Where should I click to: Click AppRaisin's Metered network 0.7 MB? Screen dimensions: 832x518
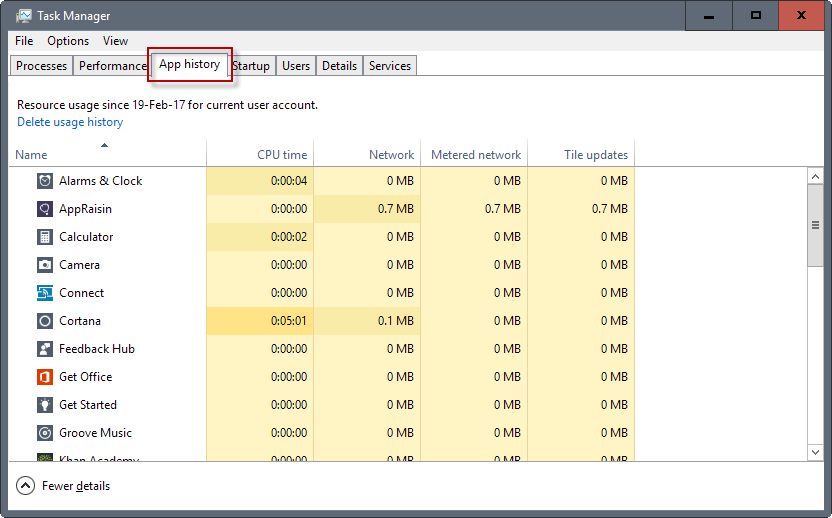click(502, 209)
